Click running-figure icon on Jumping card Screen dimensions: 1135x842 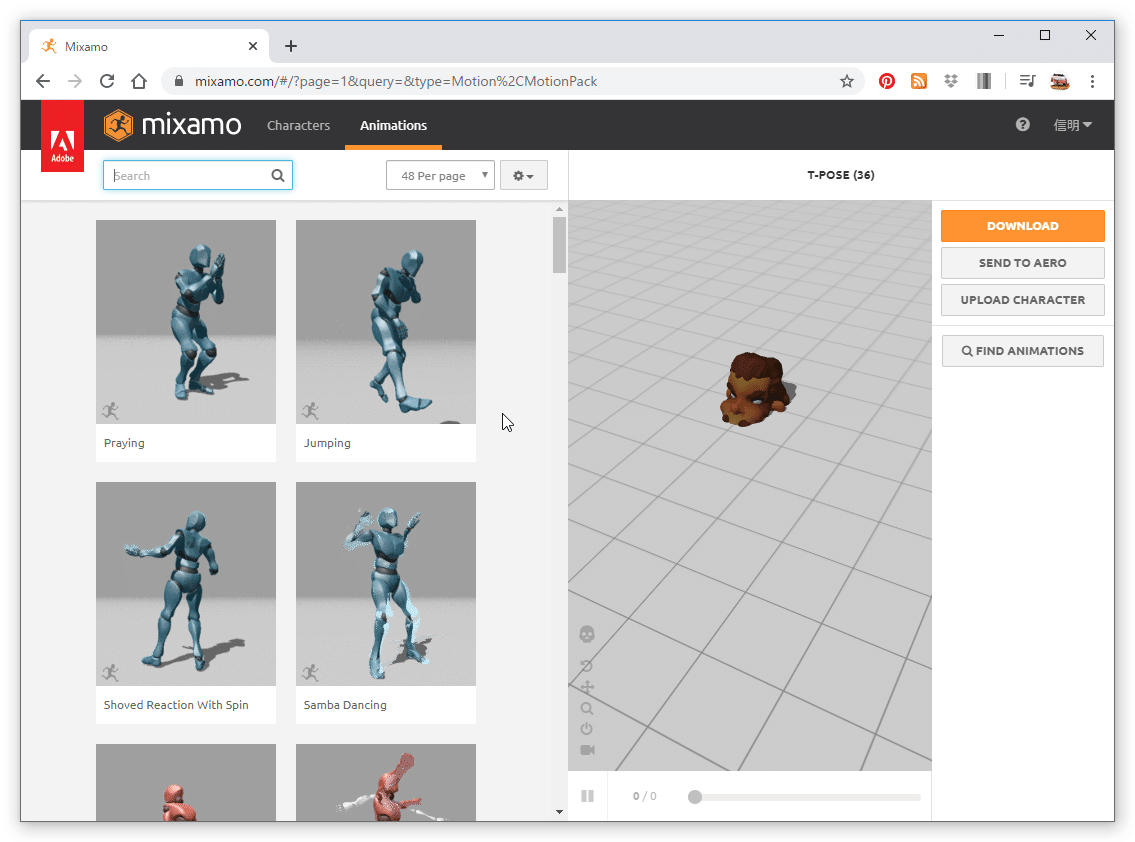311,411
